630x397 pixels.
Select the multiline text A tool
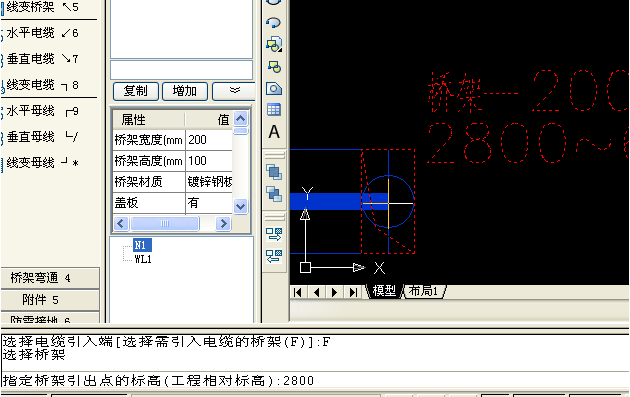click(x=274, y=131)
